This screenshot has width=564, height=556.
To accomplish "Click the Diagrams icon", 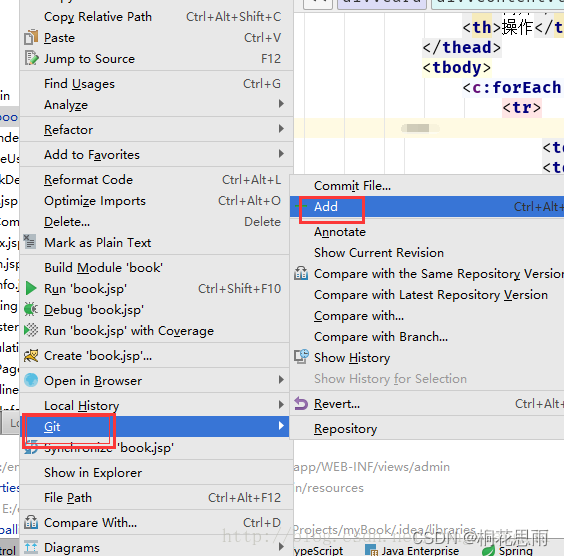I will [31, 547].
